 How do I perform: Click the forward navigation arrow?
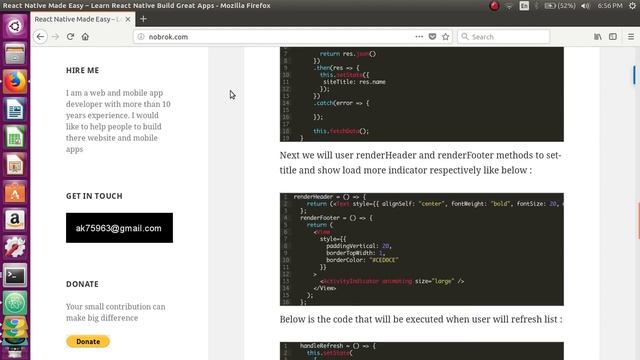(56, 37)
